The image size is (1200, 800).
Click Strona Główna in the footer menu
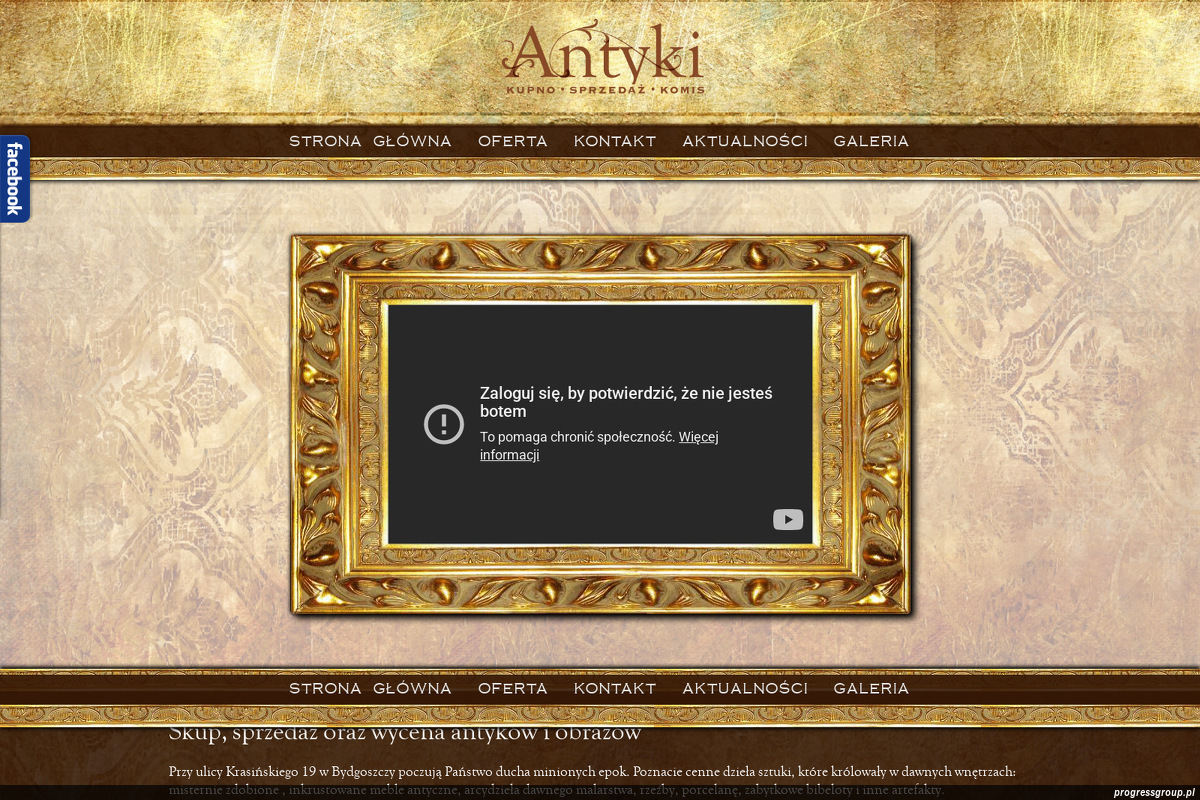pos(370,688)
